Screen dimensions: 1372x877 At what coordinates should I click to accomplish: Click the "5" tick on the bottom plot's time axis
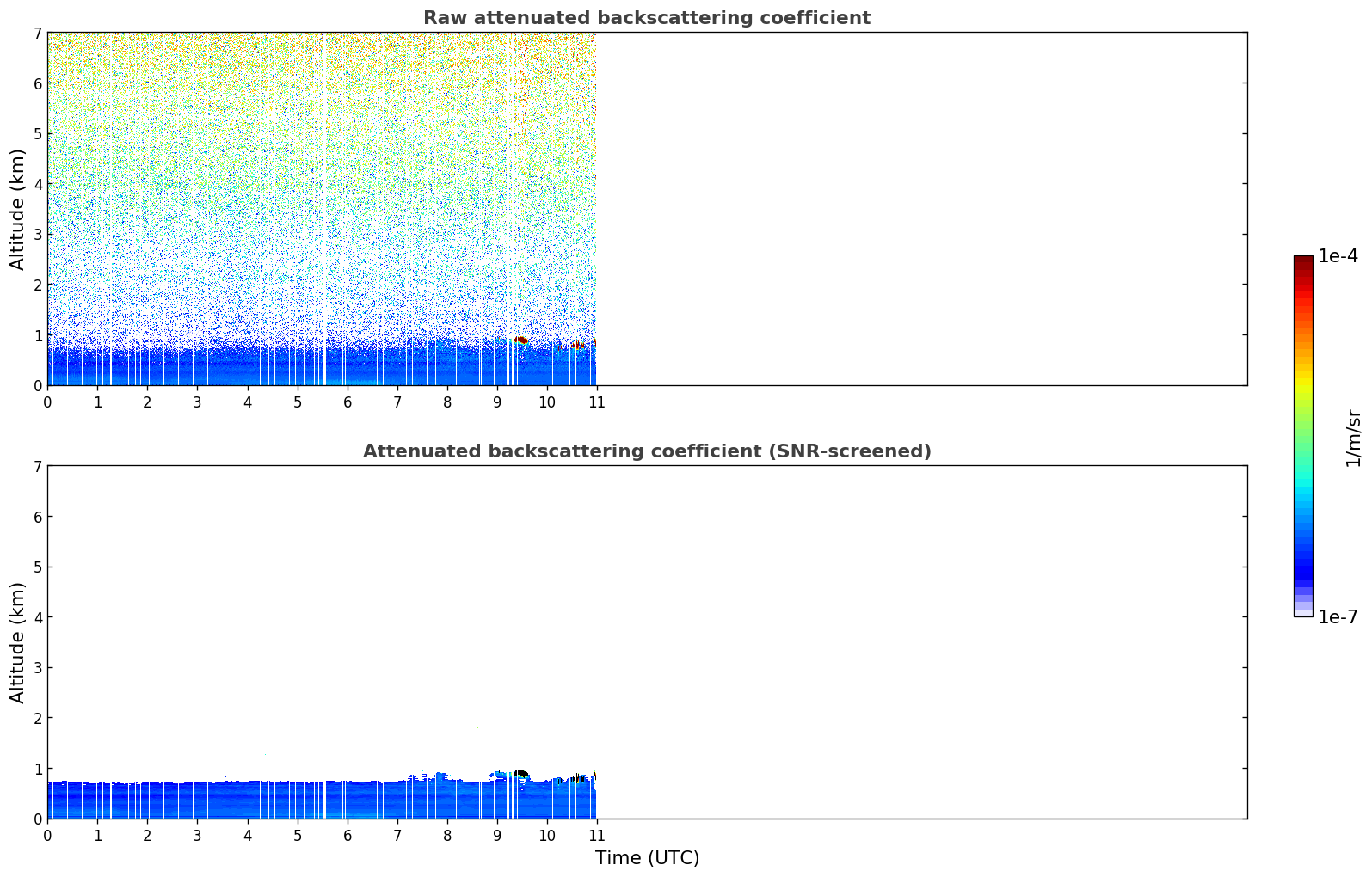point(298,836)
